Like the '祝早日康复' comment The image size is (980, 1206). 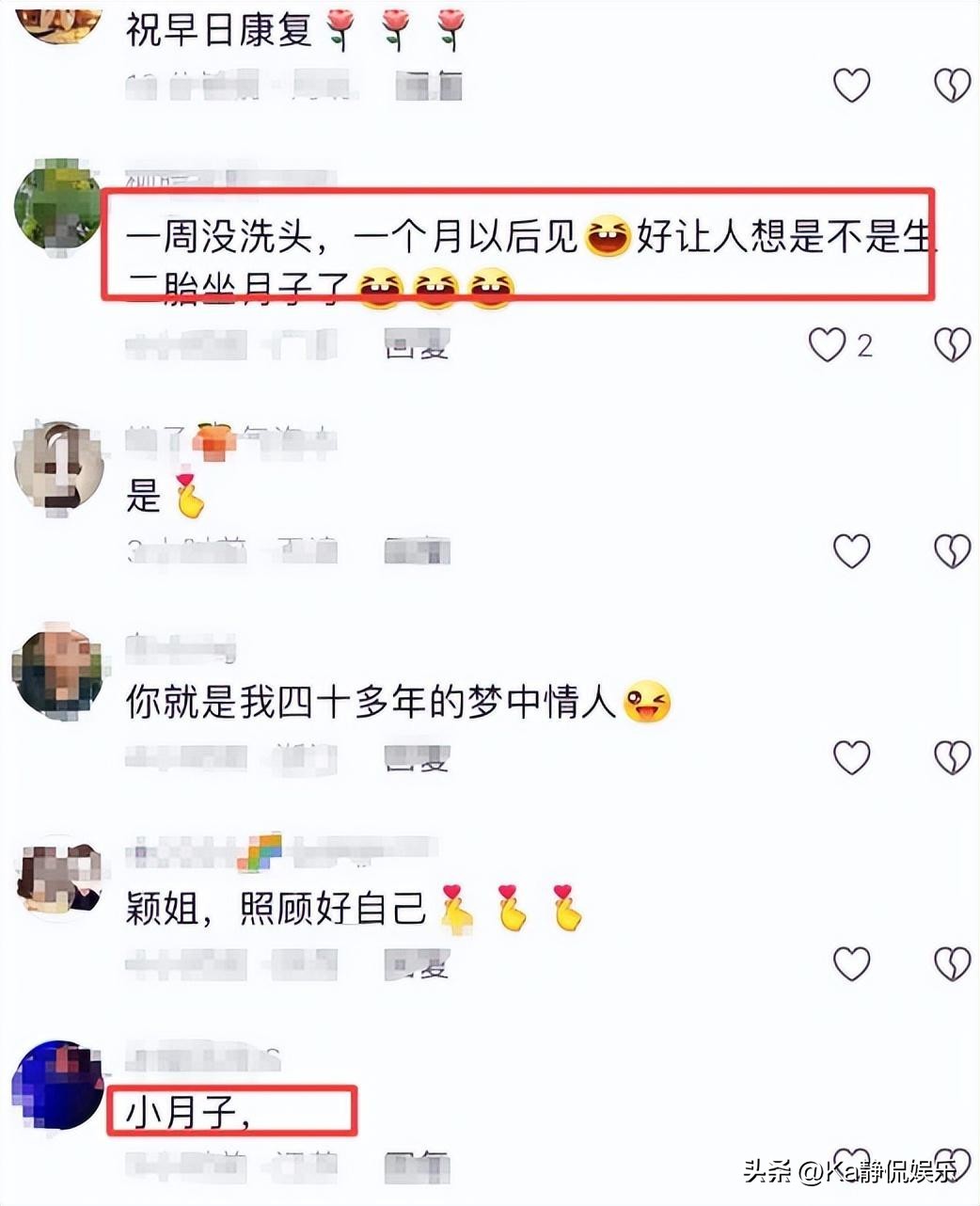tap(852, 86)
